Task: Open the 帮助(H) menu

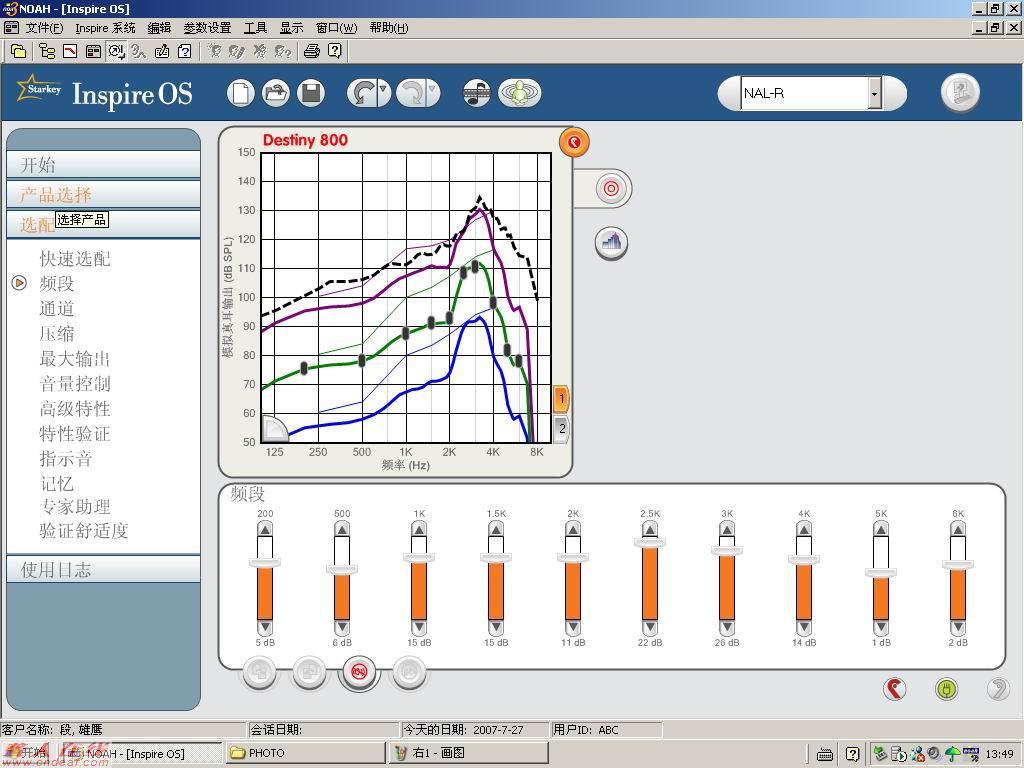Action: [x=389, y=27]
